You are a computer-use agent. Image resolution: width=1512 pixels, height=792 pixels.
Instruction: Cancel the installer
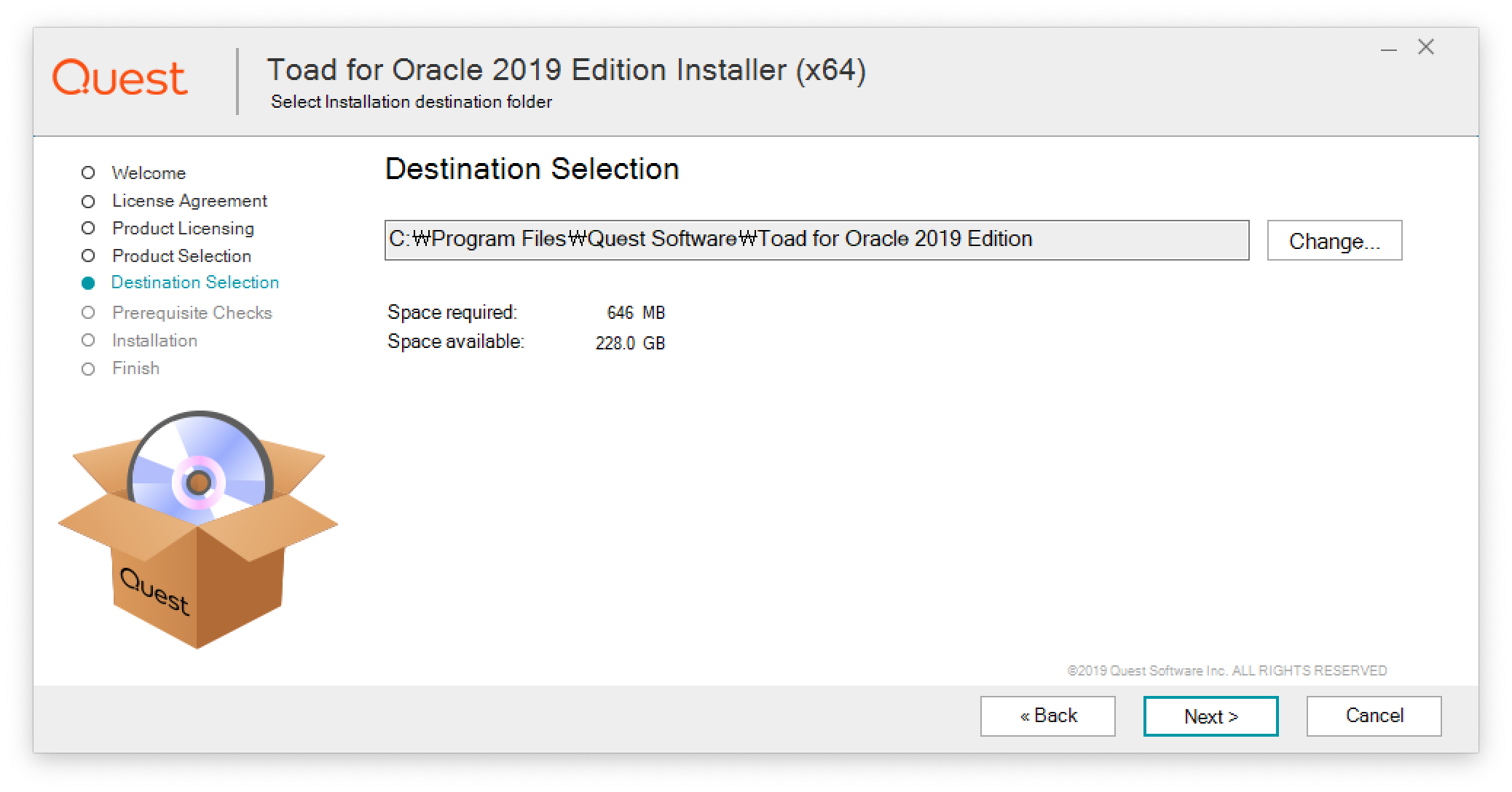[1374, 716]
